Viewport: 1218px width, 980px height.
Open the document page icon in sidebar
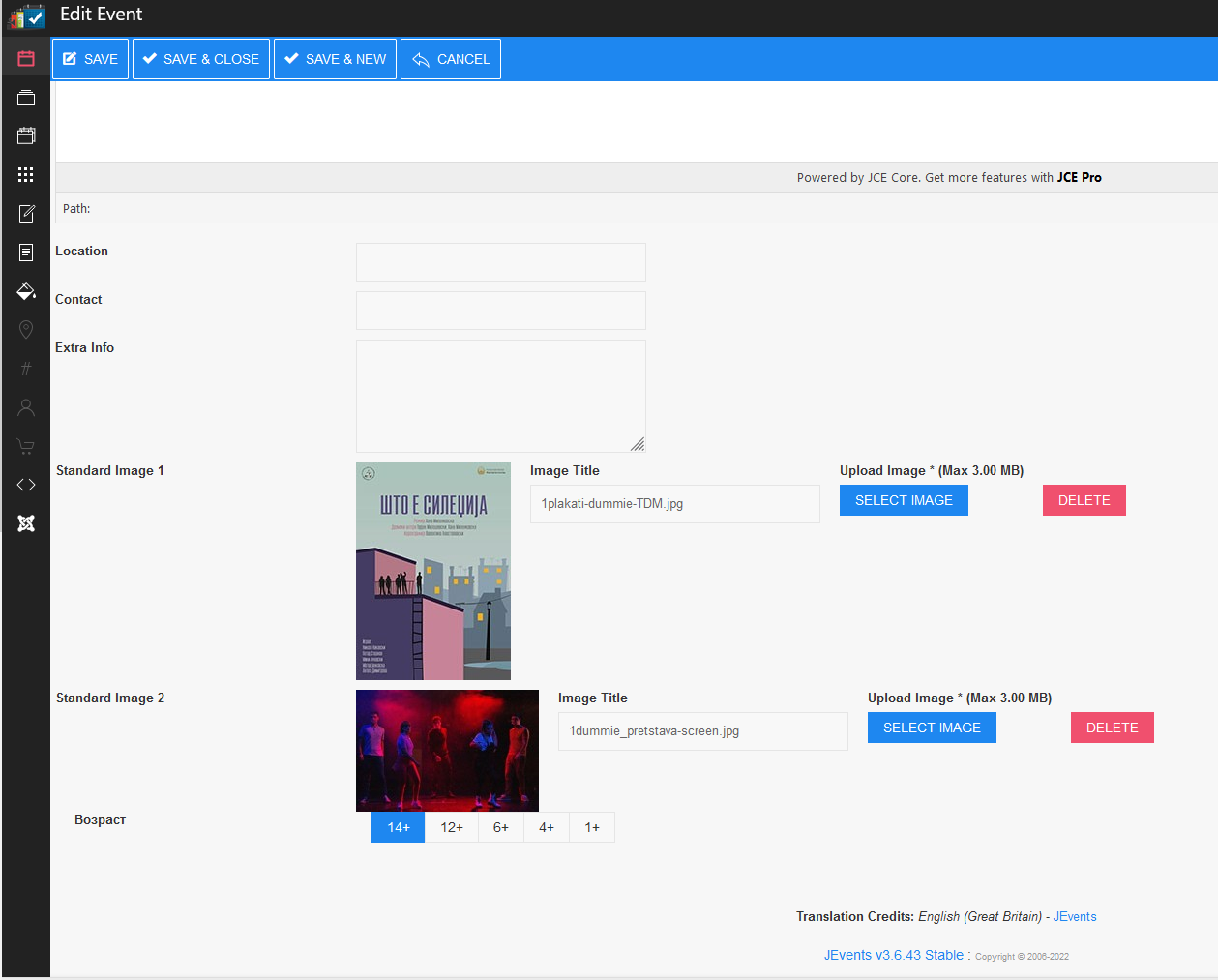point(26,252)
